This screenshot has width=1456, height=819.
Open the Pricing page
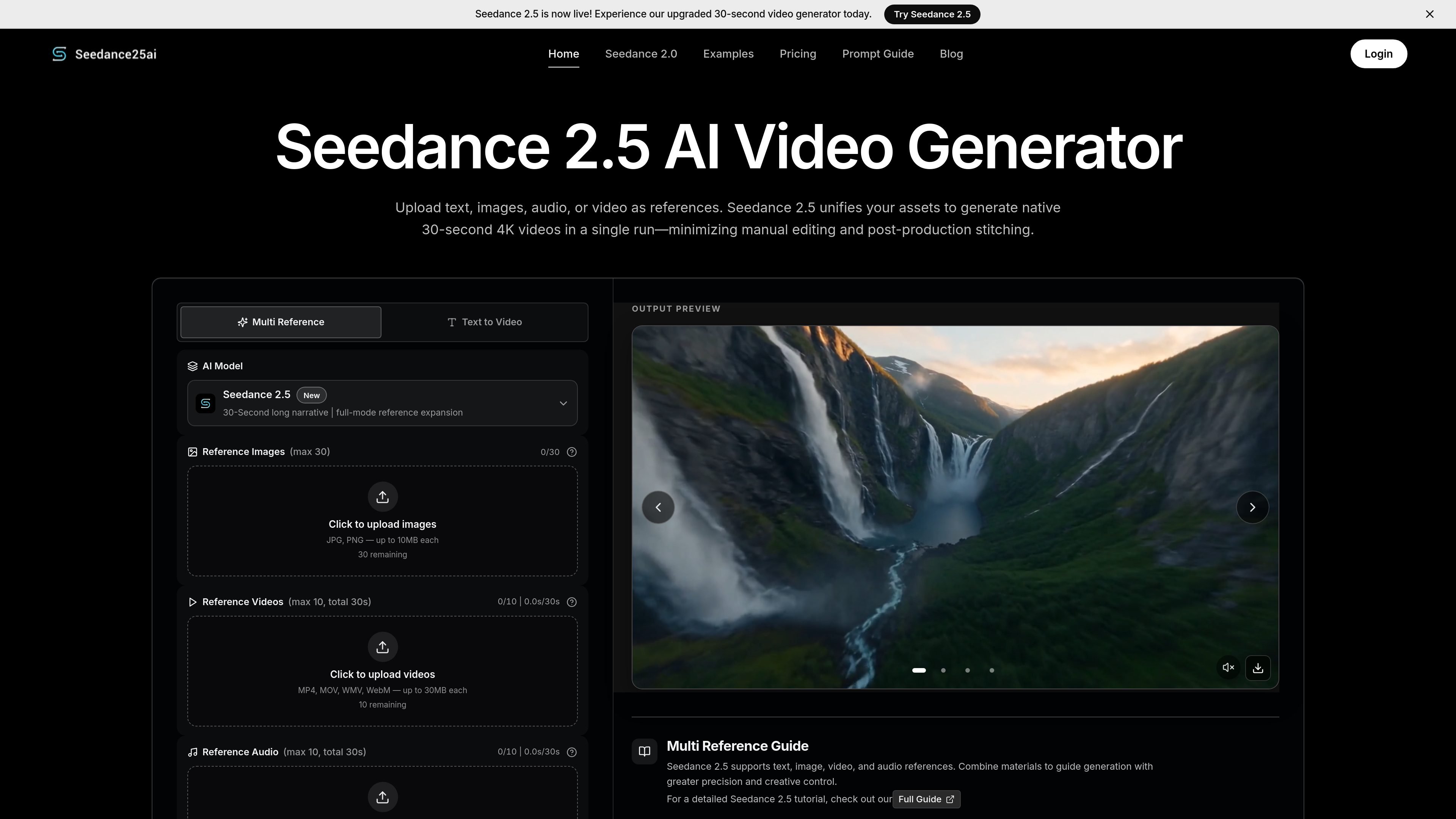click(797, 54)
